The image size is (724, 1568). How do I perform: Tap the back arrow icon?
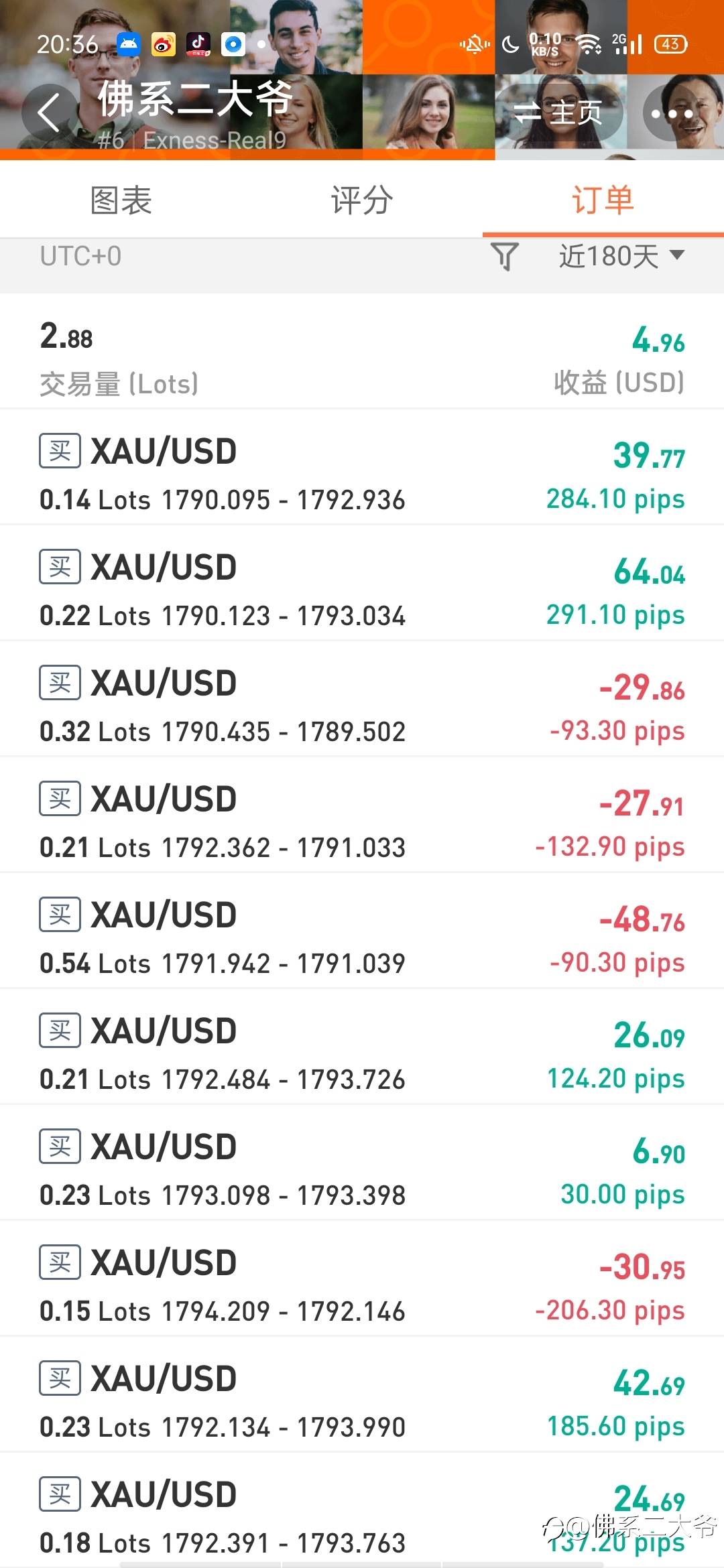tap(48, 113)
